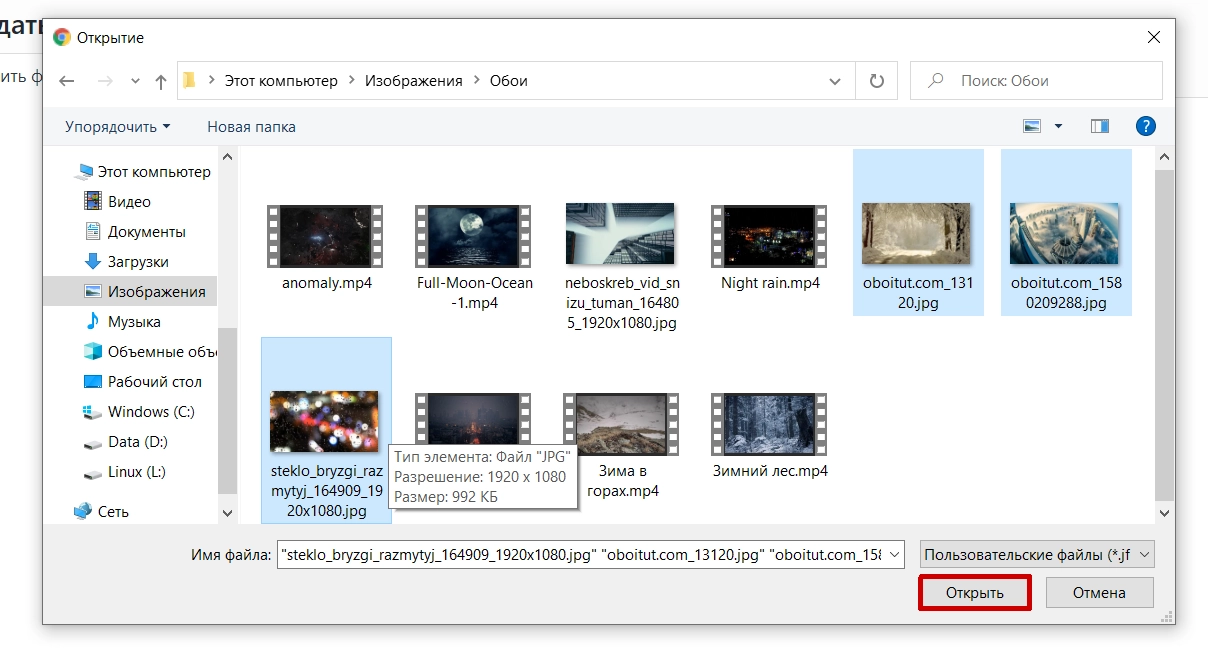Open the Загрузки folder in sidebar
Screen dimensions: 1208x659
[138, 262]
